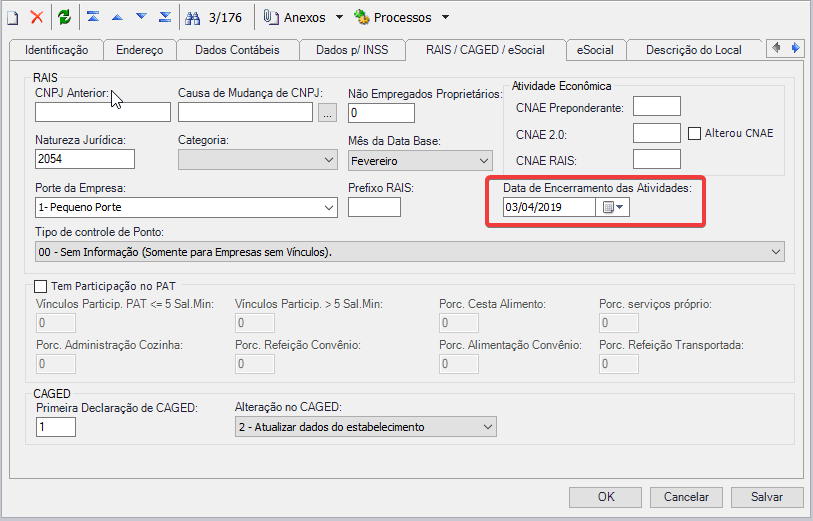The image size is (813, 521).
Task: Click the 3/176 record counter
Action: click(225, 18)
